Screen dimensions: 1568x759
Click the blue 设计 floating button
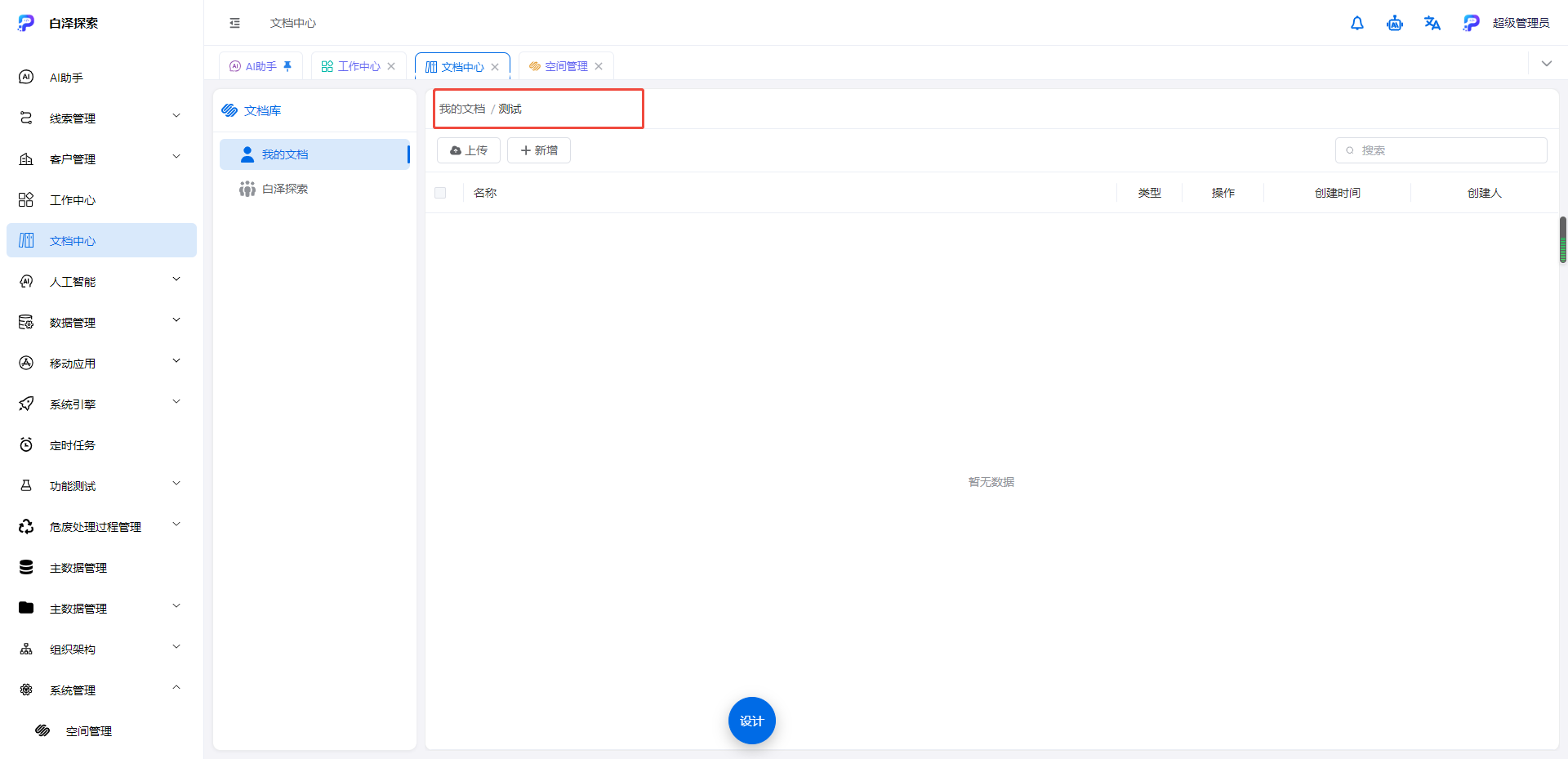751,721
